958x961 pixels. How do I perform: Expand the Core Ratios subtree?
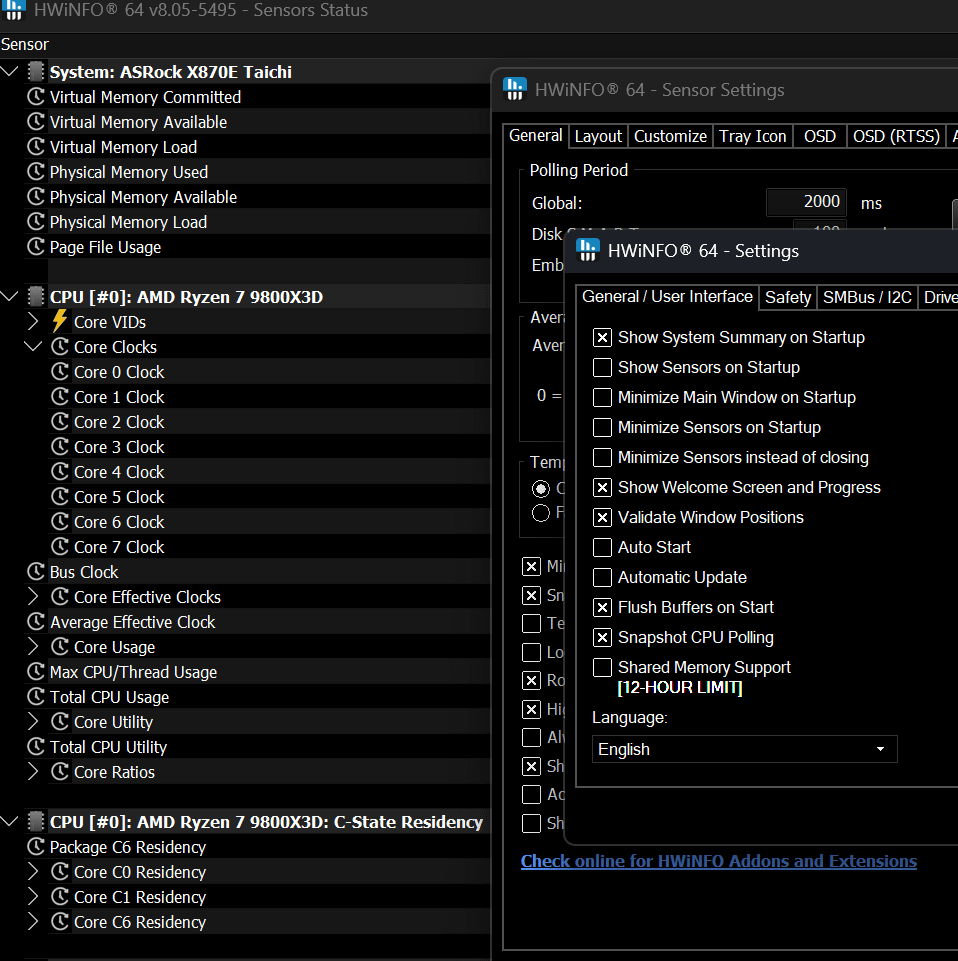pos(33,772)
